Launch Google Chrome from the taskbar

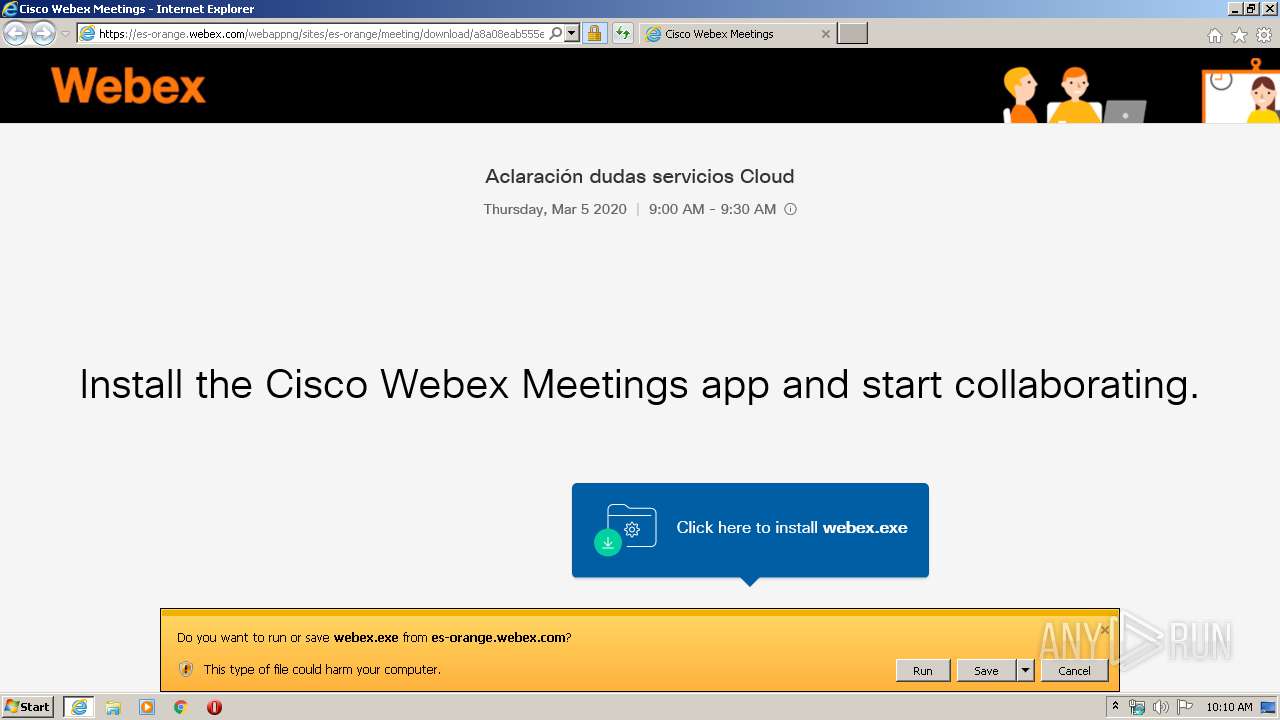pos(180,707)
